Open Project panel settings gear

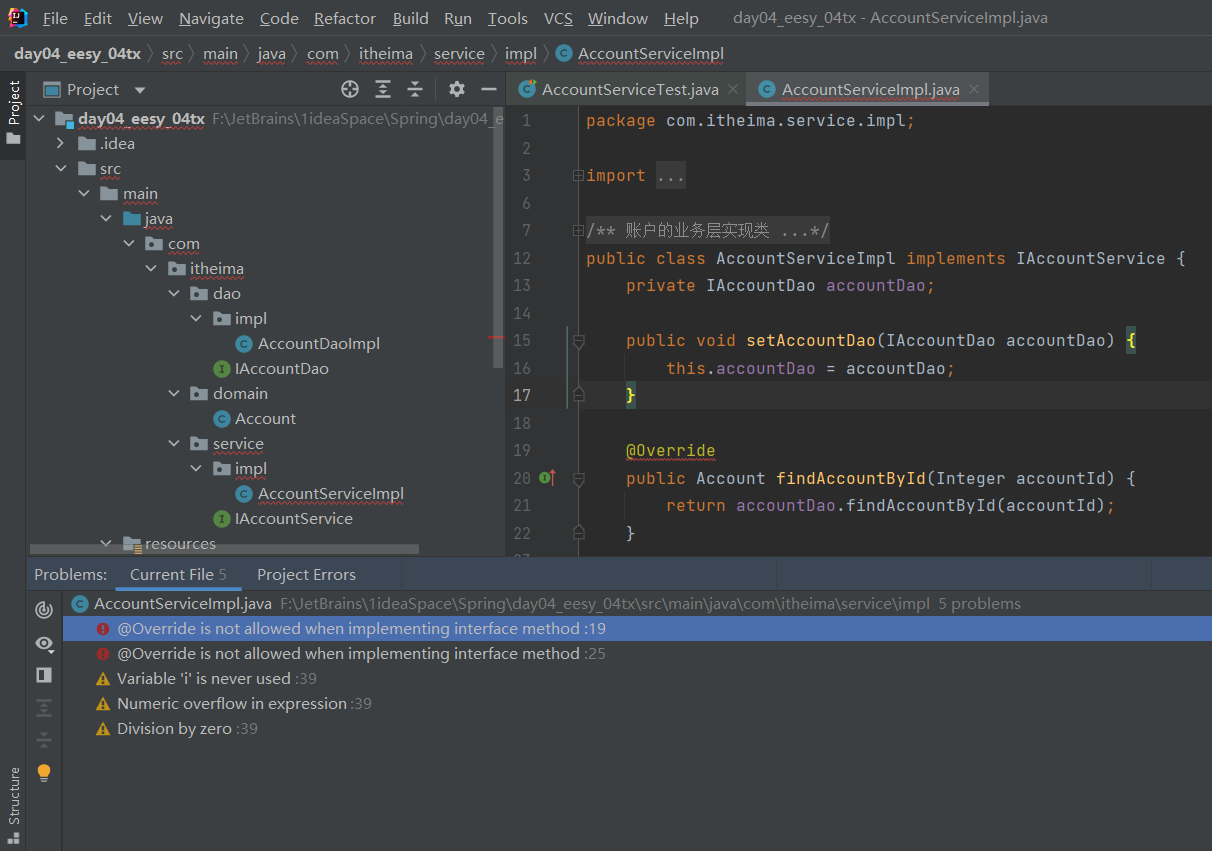click(x=457, y=89)
